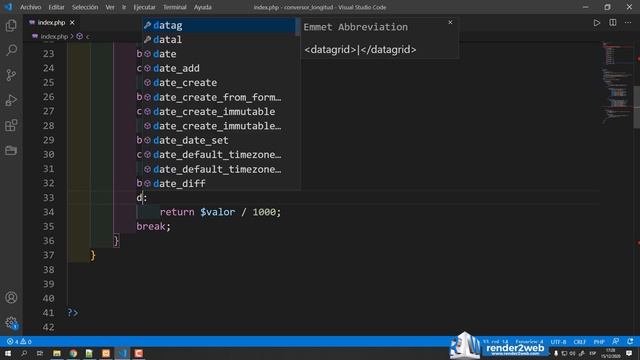Open the Ayuda menu

click(202, 7)
